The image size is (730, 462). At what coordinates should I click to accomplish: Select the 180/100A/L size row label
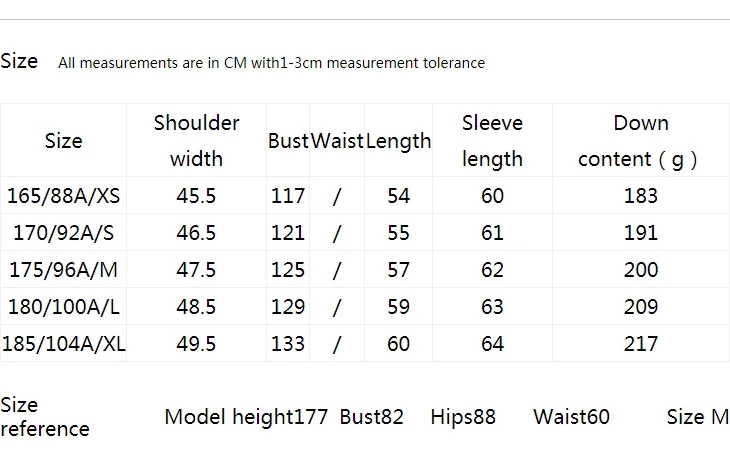coord(64,307)
